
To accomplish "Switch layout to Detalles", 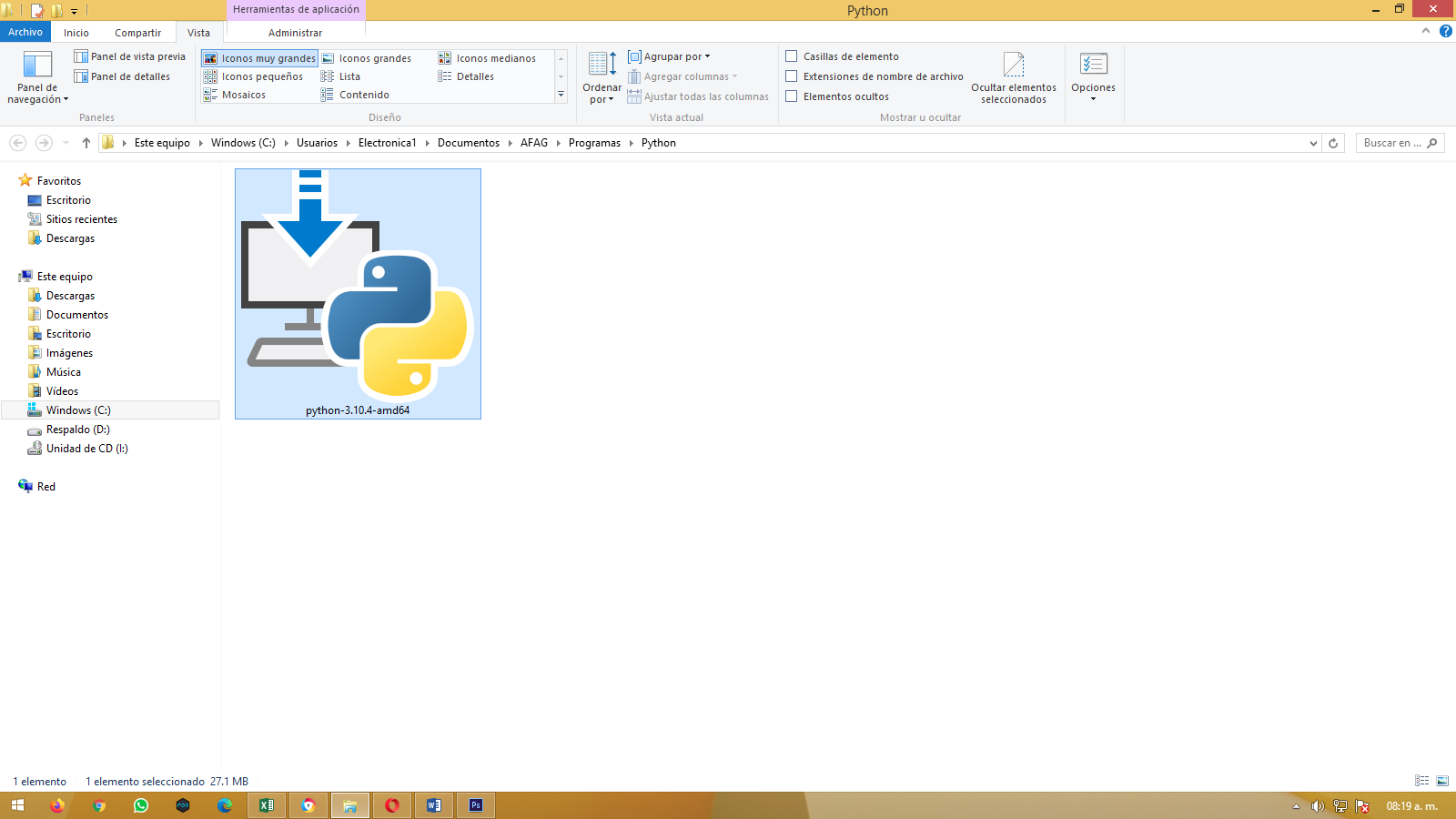I will click(466, 76).
